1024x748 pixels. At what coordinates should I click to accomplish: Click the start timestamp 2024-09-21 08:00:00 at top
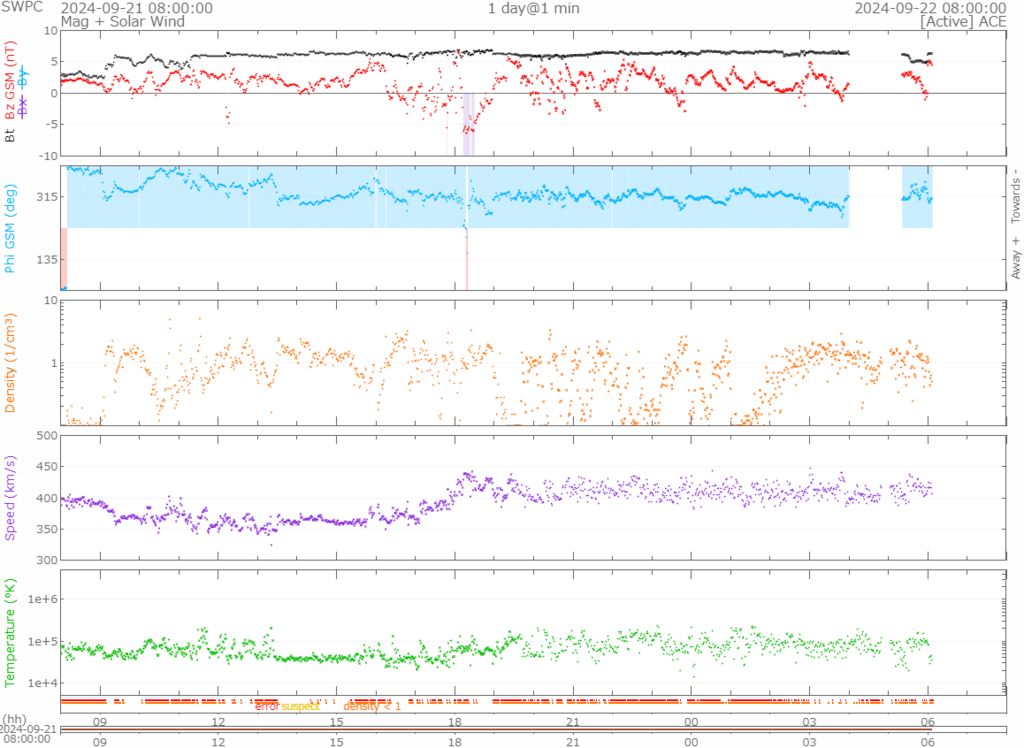coord(136,8)
